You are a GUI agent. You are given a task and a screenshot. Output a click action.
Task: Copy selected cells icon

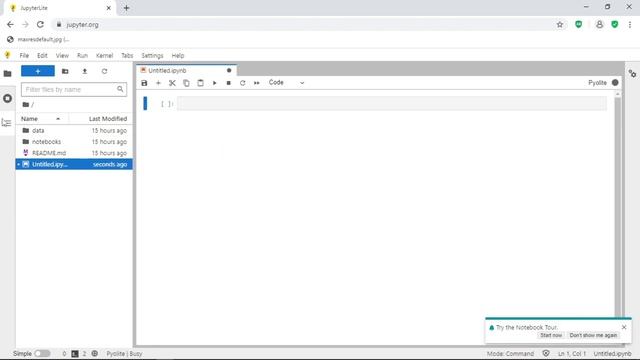[x=186, y=83]
